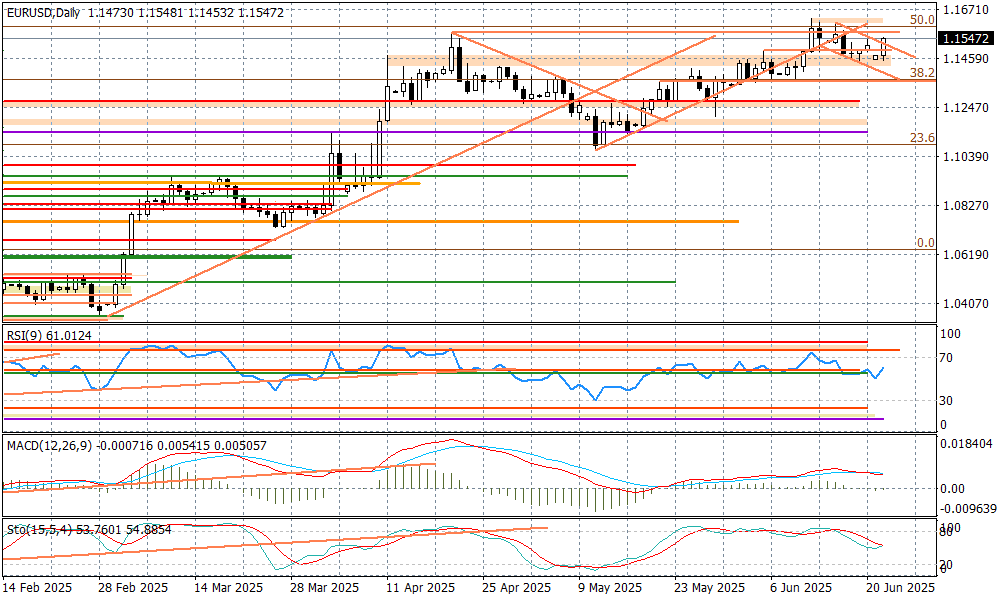Click the 1.04070 price axis label
The height and width of the screenshot is (600, 1000).
click(965, 304)
